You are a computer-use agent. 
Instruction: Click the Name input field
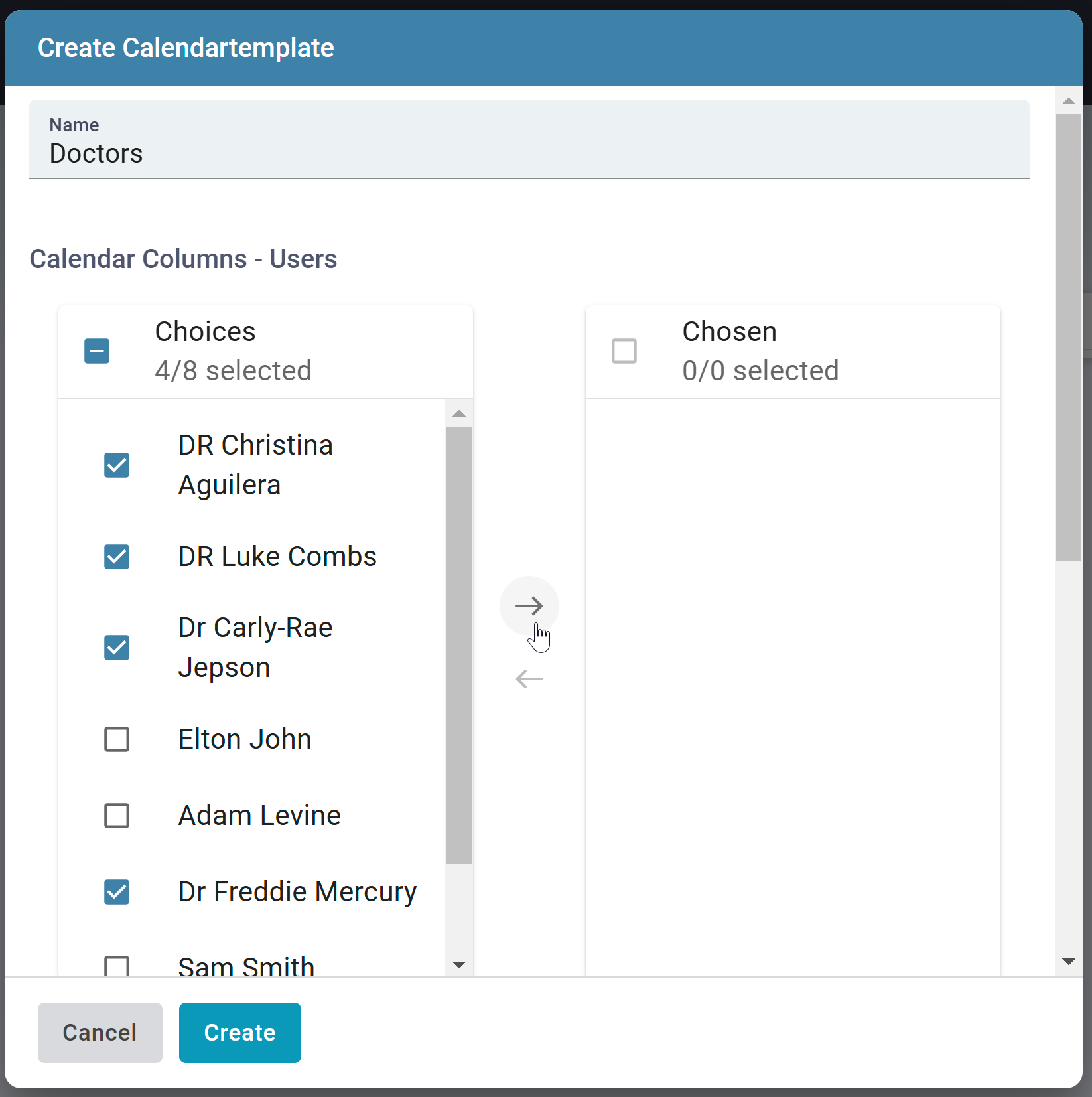tap(529, 153)
